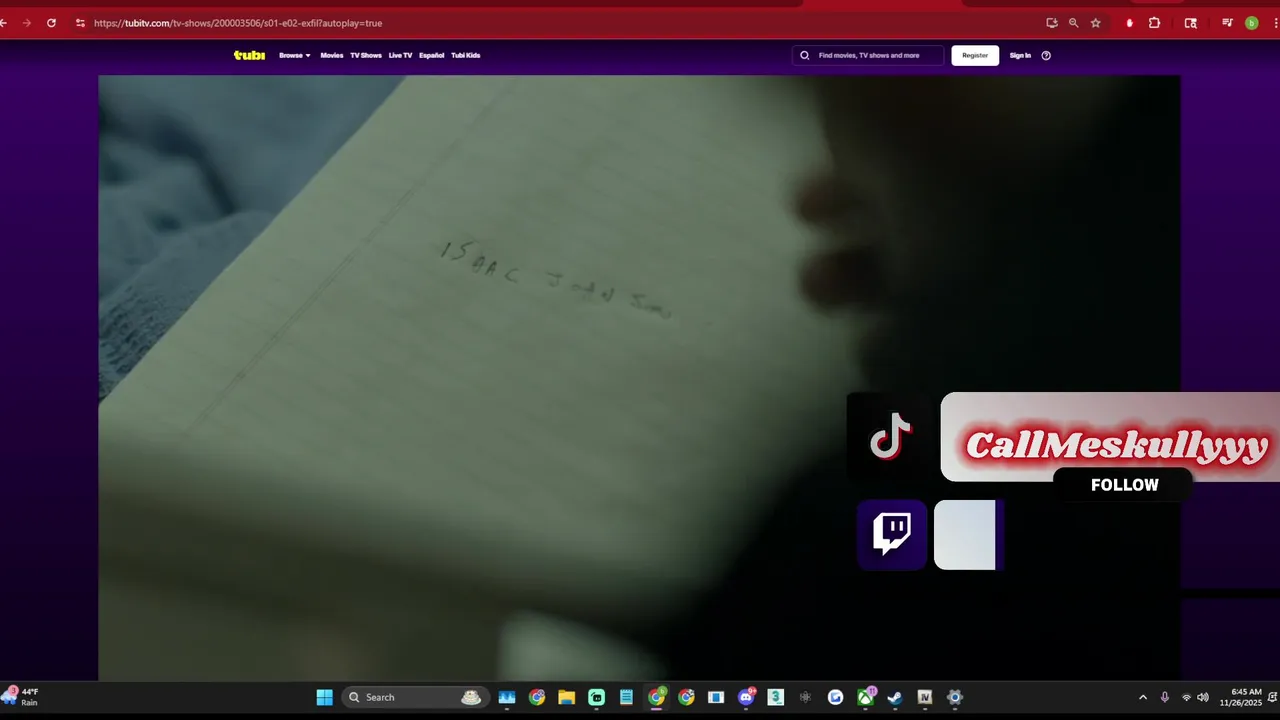Open the Wi-Fi network tray icon

click(1187, 697)
